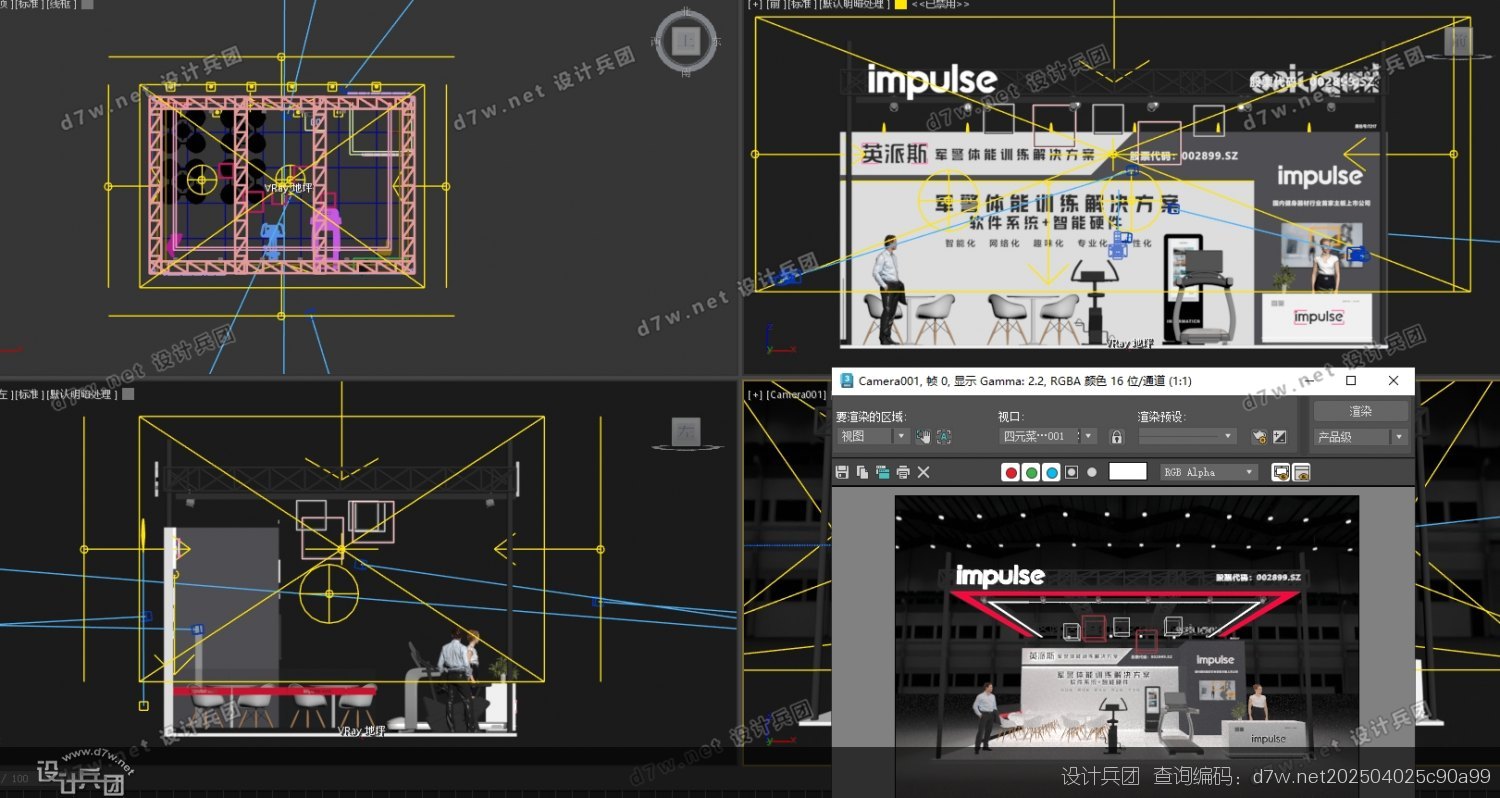Select the VRay 地坪 label in left viewport
Image resolution: width=1500 pixels, height=798 pixels.
[x=360, y=732]
